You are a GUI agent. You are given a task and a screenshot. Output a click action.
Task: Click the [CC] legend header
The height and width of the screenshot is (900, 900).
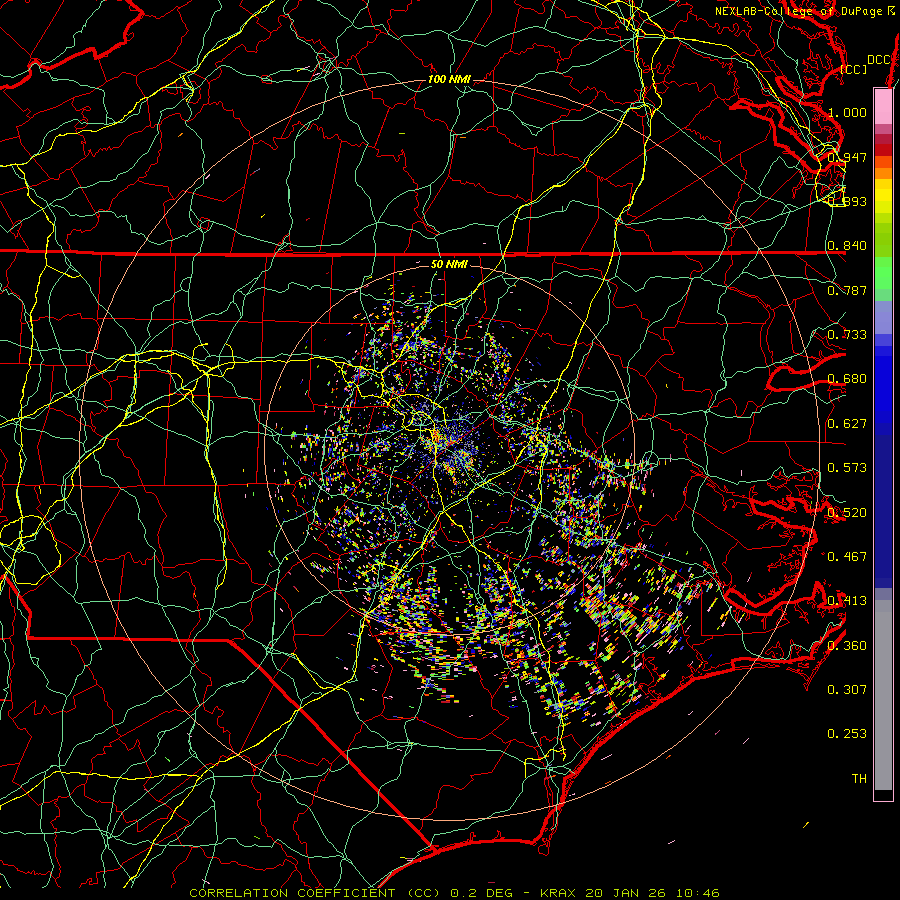854,69
